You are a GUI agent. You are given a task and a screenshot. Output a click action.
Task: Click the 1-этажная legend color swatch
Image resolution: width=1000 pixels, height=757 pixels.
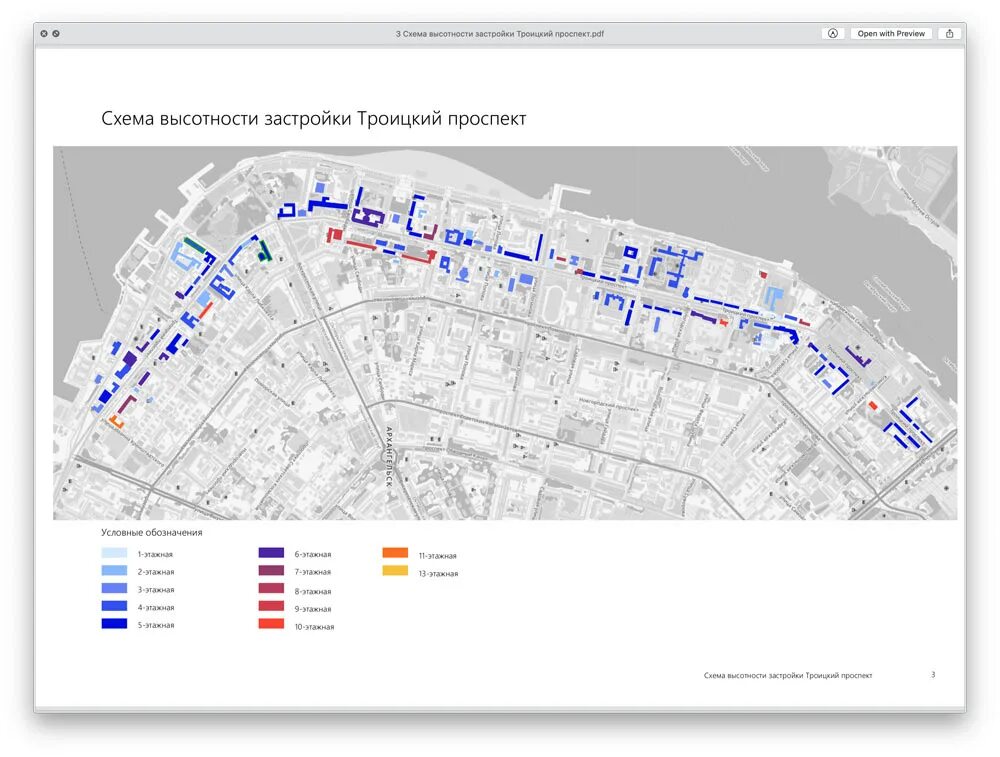tap(114, 554)
